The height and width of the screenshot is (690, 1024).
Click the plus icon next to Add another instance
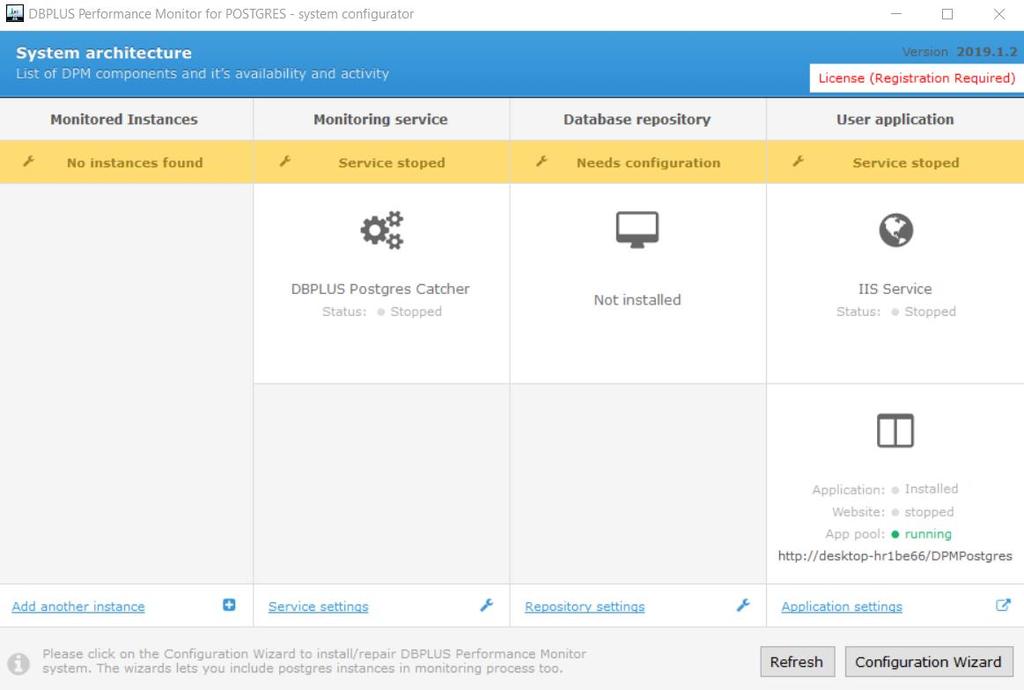(229, 605)
